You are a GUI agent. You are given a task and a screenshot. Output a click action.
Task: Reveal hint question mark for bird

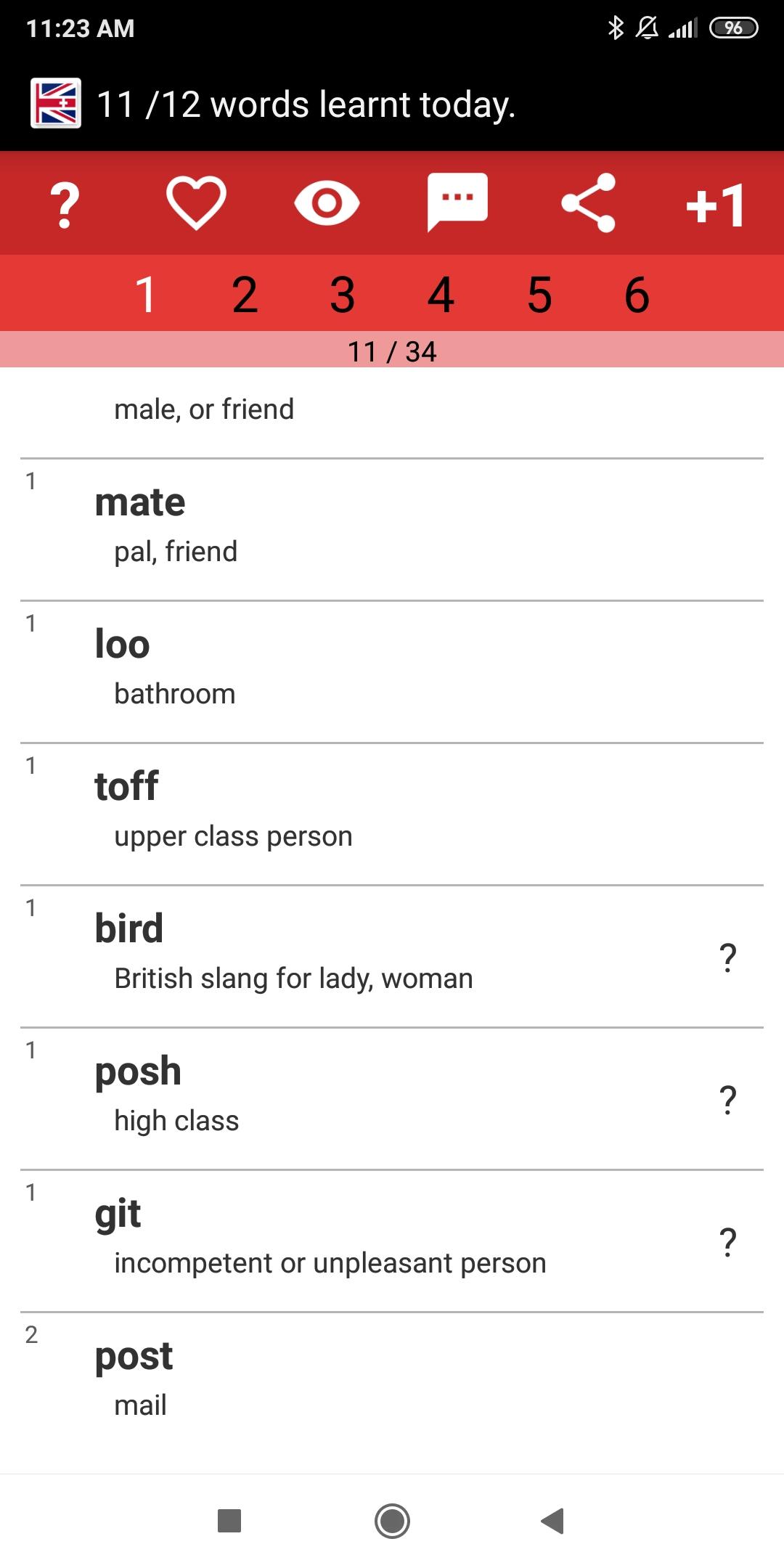(727, 957)
